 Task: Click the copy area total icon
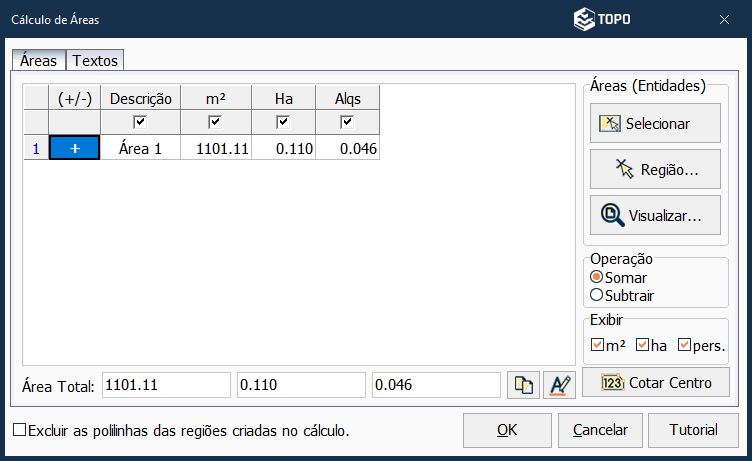(523, 385)
